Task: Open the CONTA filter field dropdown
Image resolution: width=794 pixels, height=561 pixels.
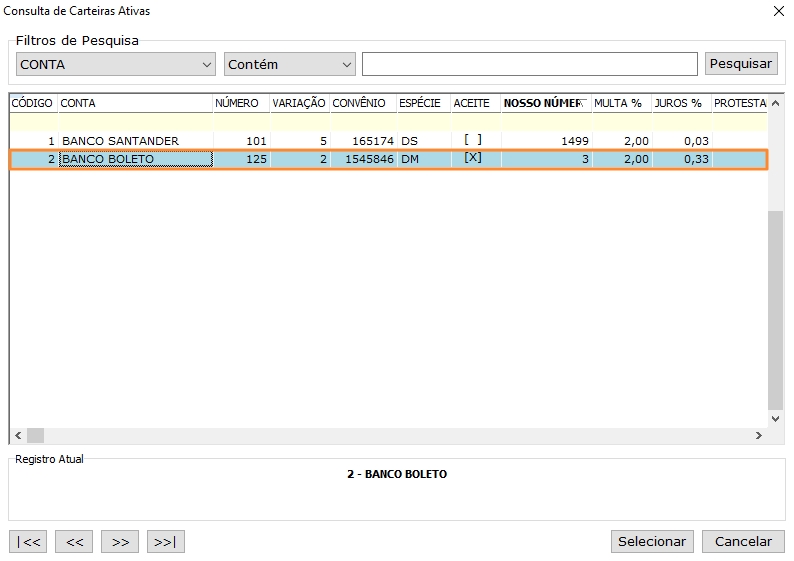Action: pos(116,64)
